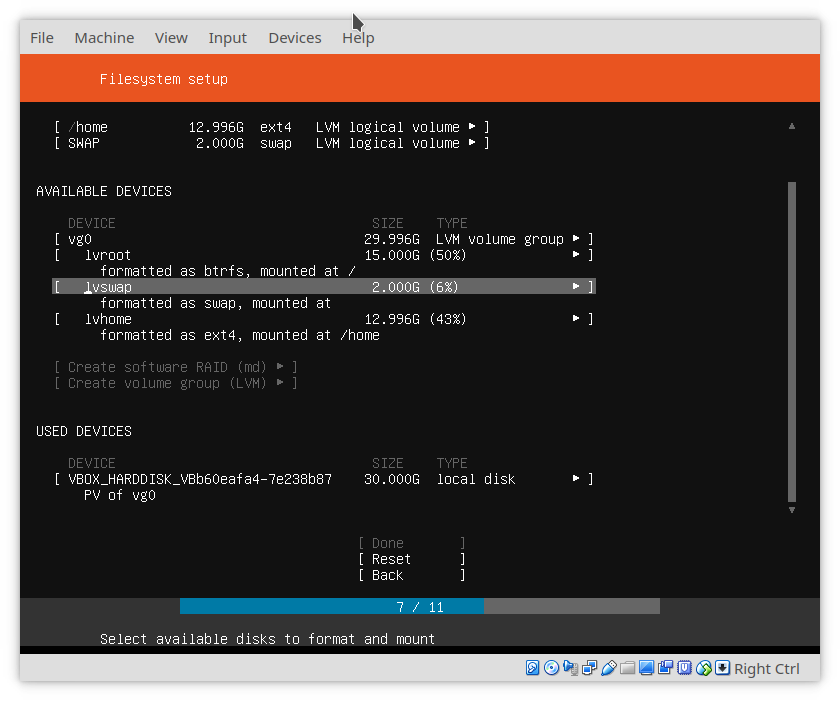This screenshot has width=840, height=701.
Task: Click the mouse integration status icon
Action: point(703,668)
